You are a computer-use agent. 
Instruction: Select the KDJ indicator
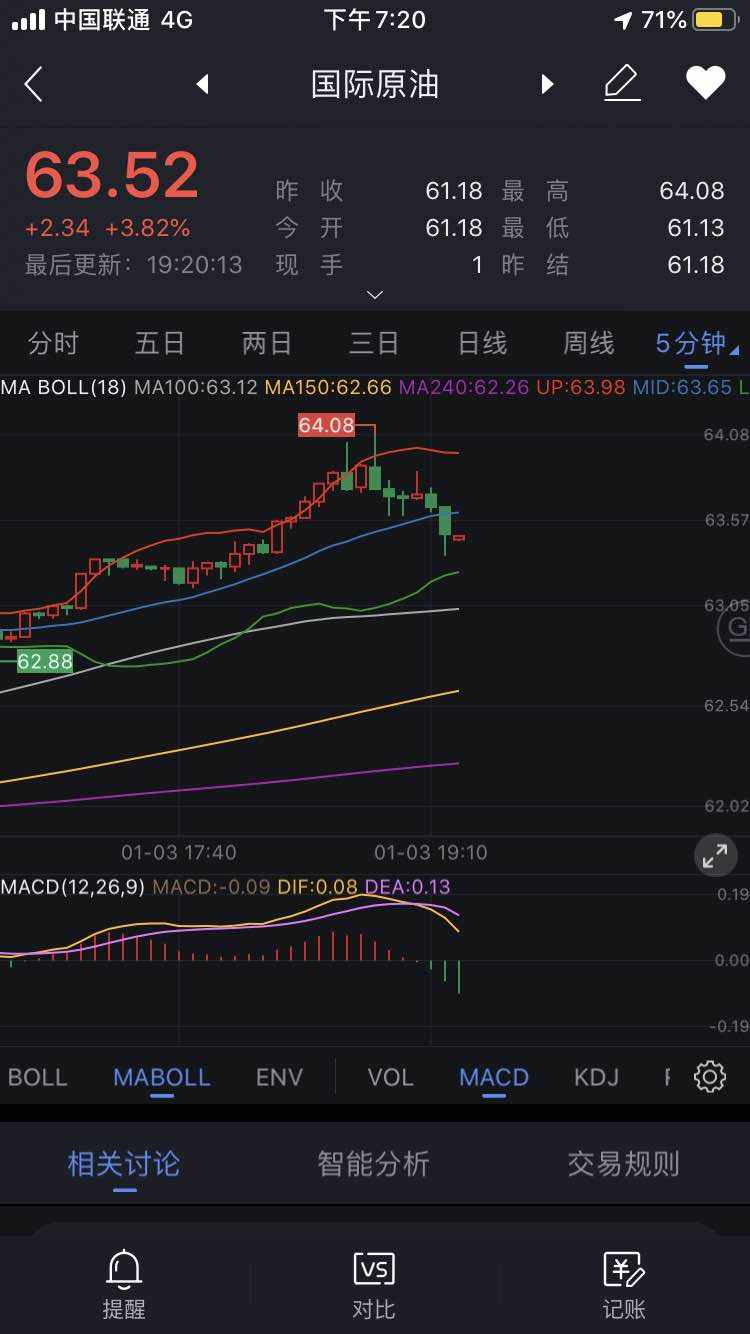click(596, 1077)
